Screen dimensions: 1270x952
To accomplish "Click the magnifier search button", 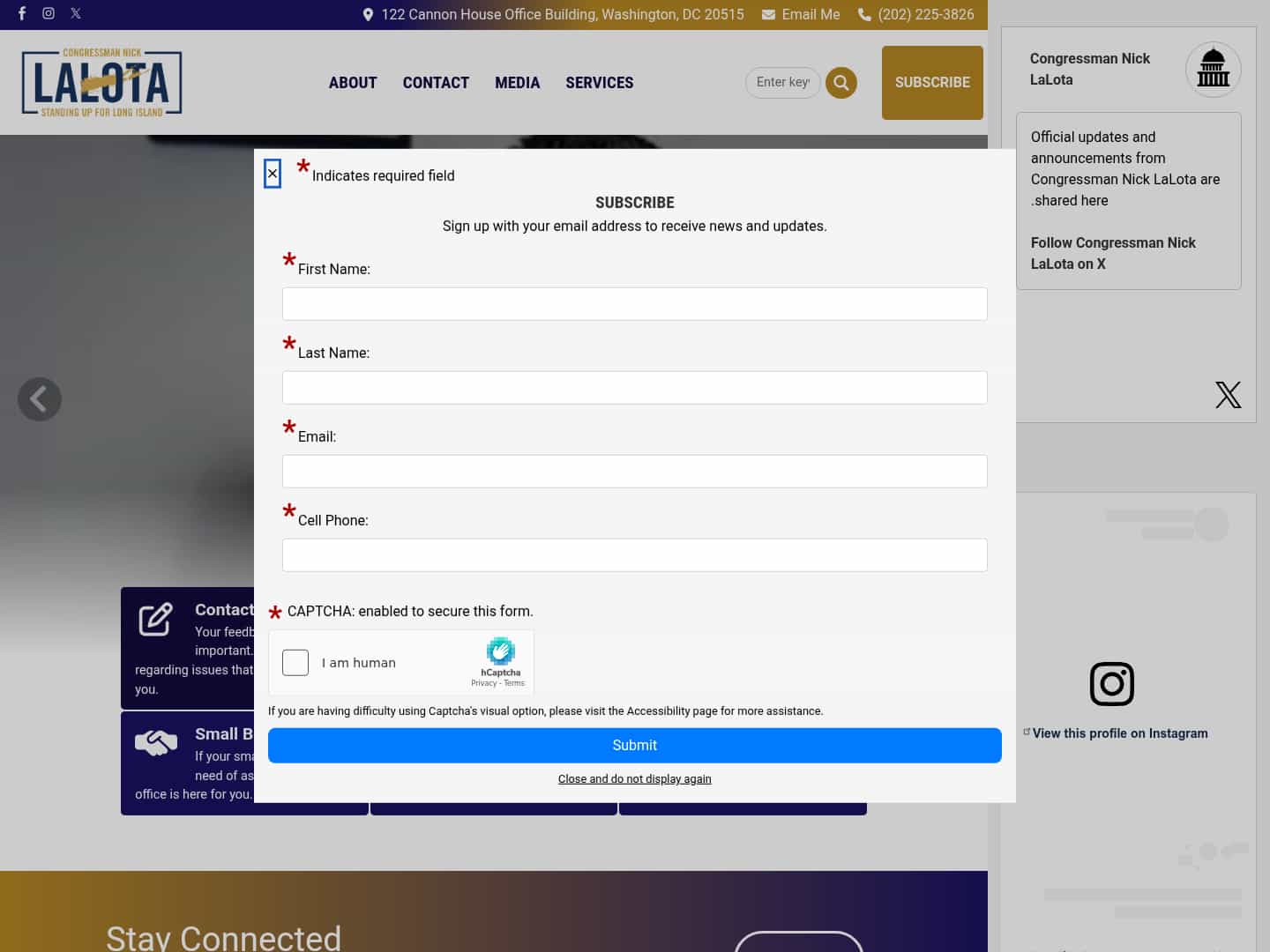I will (841, 83).
